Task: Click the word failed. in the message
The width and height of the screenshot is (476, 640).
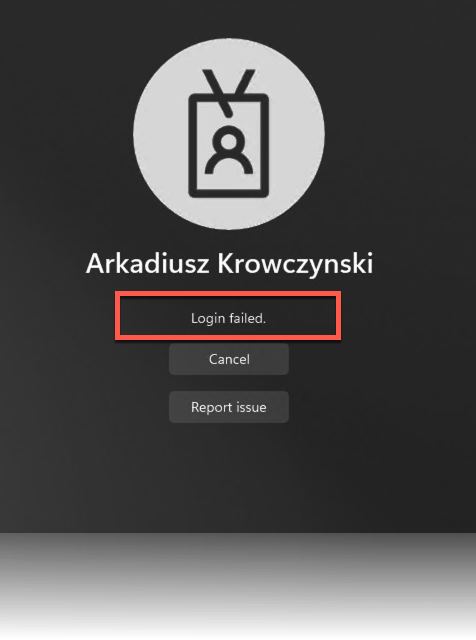Action: pyautogui.click(x=247, y=318)
